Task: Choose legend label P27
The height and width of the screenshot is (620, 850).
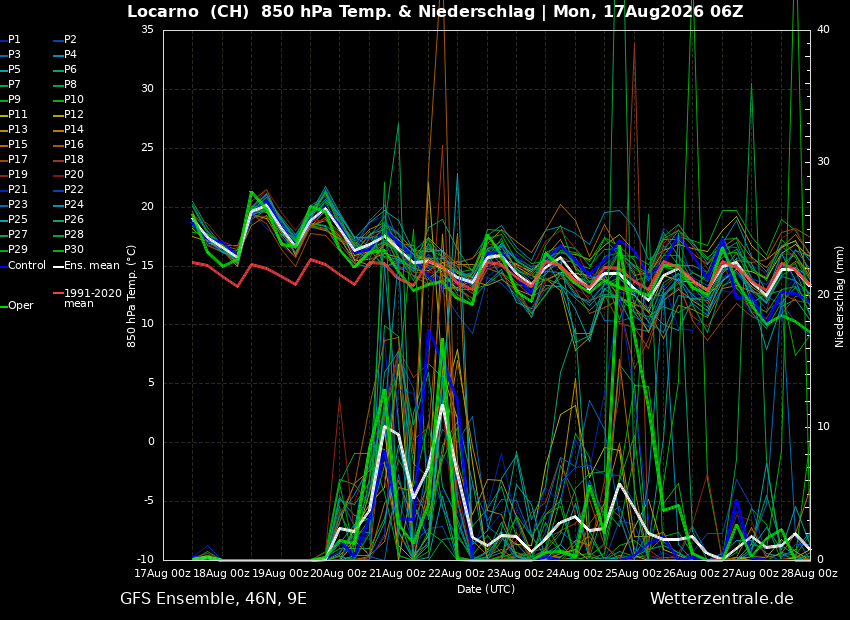Action: pyautogui.click(x=14, y=235)
